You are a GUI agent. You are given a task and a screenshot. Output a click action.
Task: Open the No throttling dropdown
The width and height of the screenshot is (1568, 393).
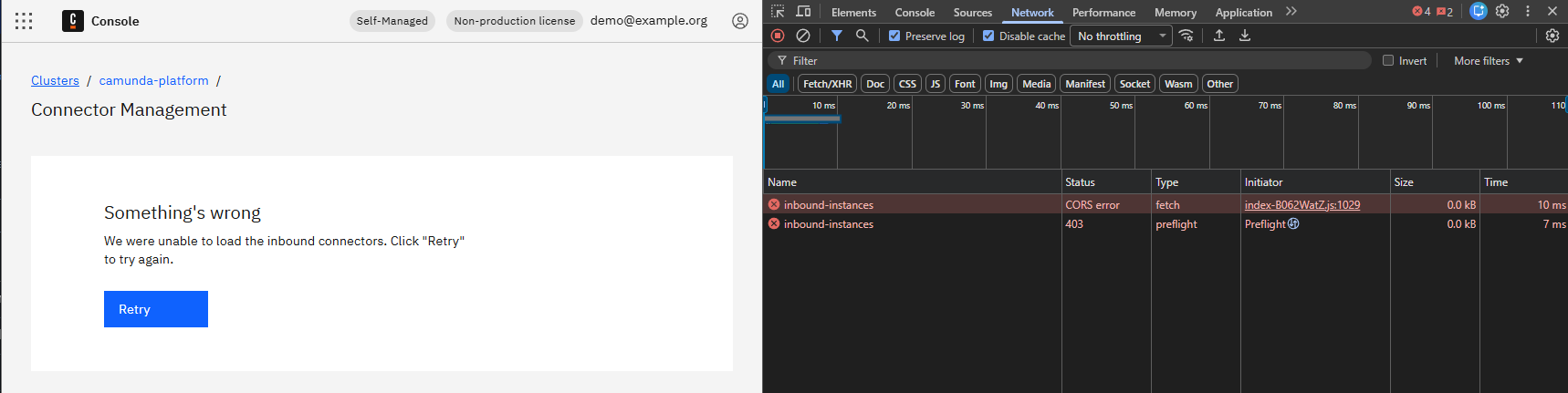click(1121, 36)
